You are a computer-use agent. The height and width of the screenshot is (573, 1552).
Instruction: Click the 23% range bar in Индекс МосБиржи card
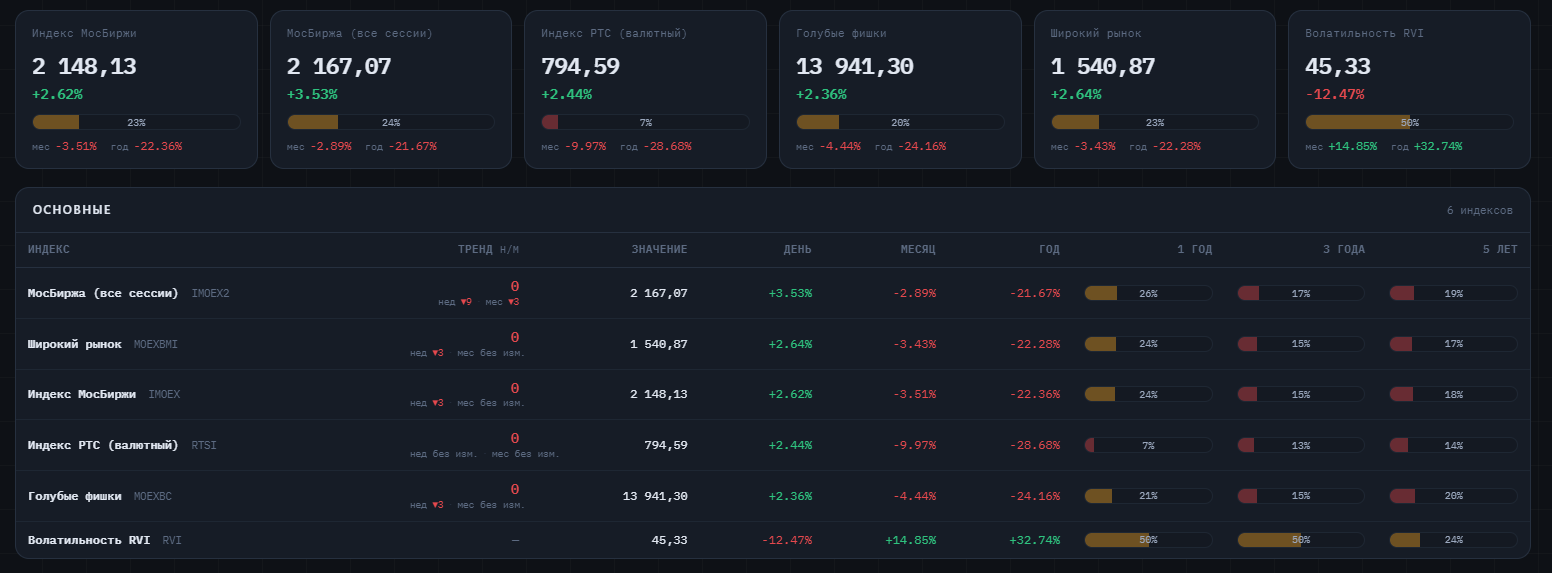click(x=136, y=122)
